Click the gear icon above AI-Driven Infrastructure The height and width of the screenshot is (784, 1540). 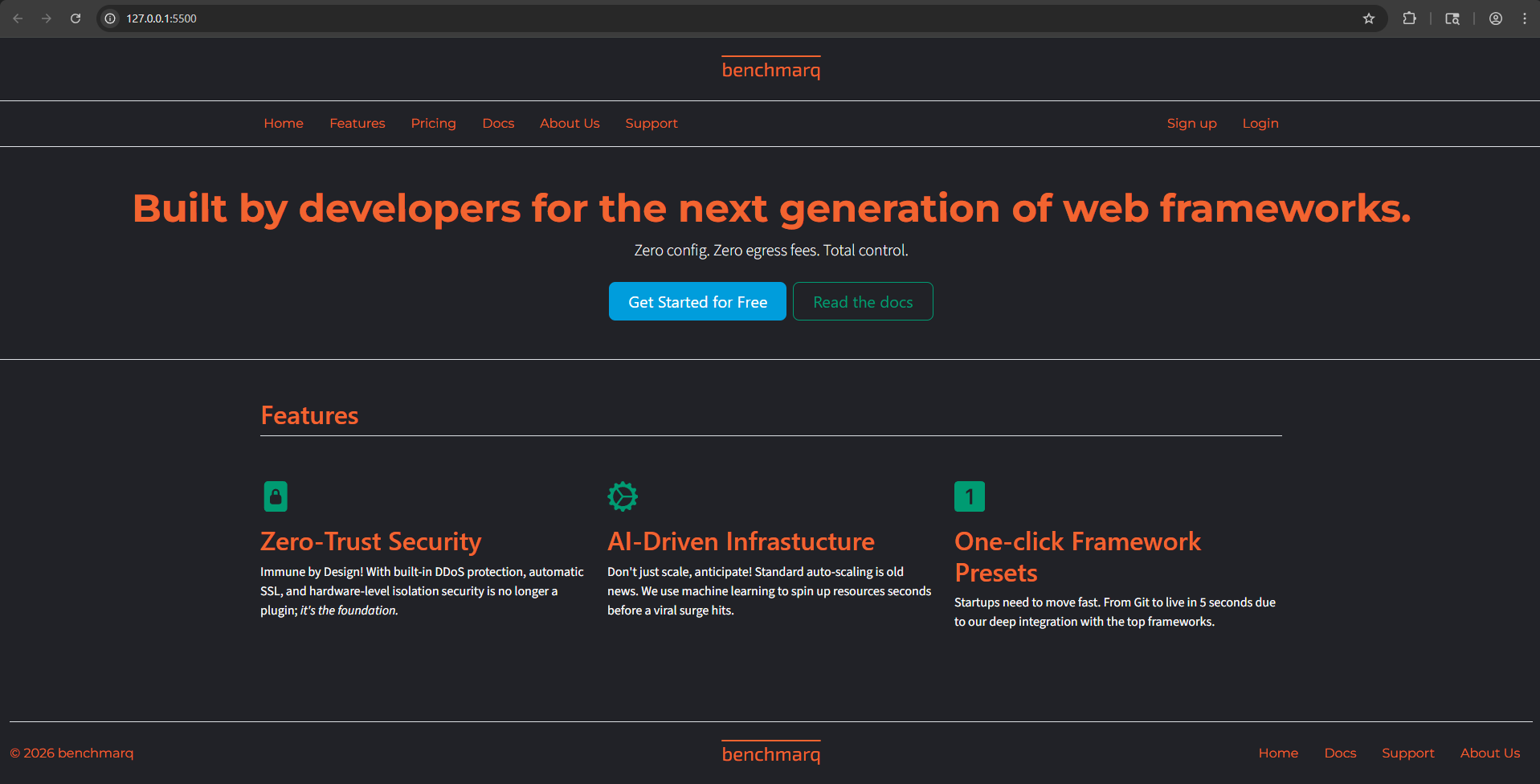(x=623, y=496)
